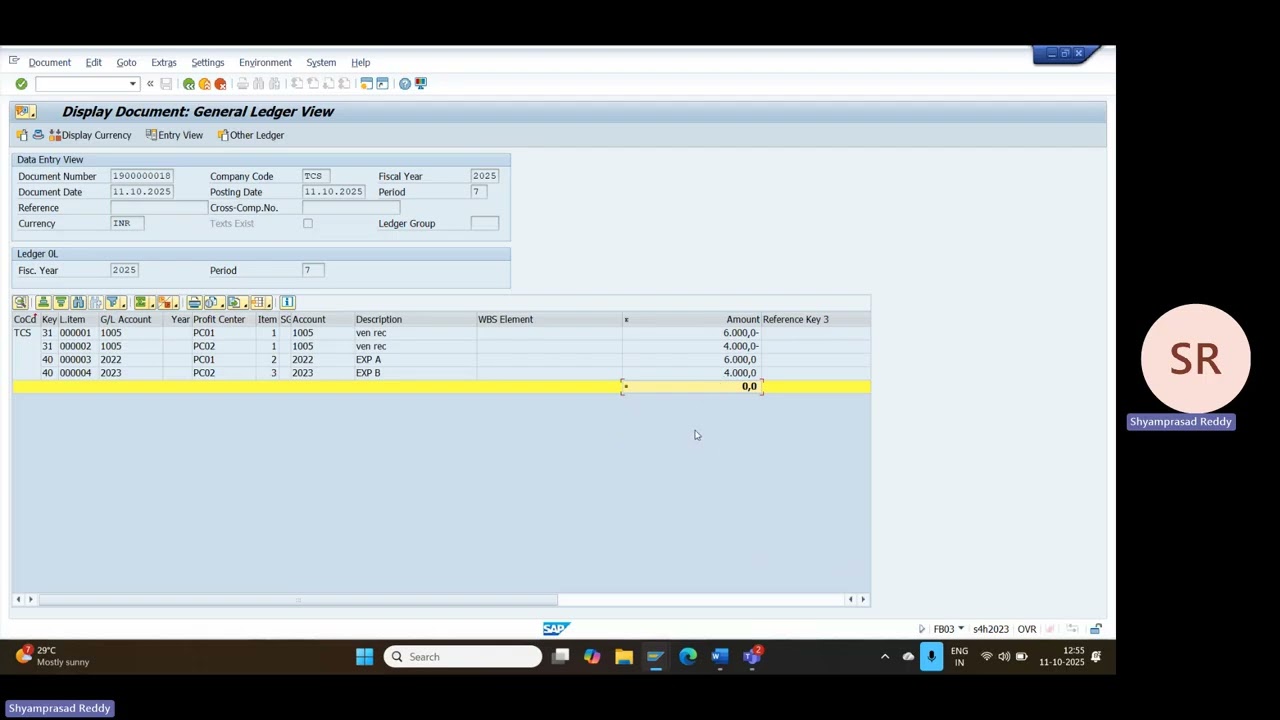The height and width of the screenshot is (720, 1280).
Task: Click the Description column header
Action: [x=414, y=319]
